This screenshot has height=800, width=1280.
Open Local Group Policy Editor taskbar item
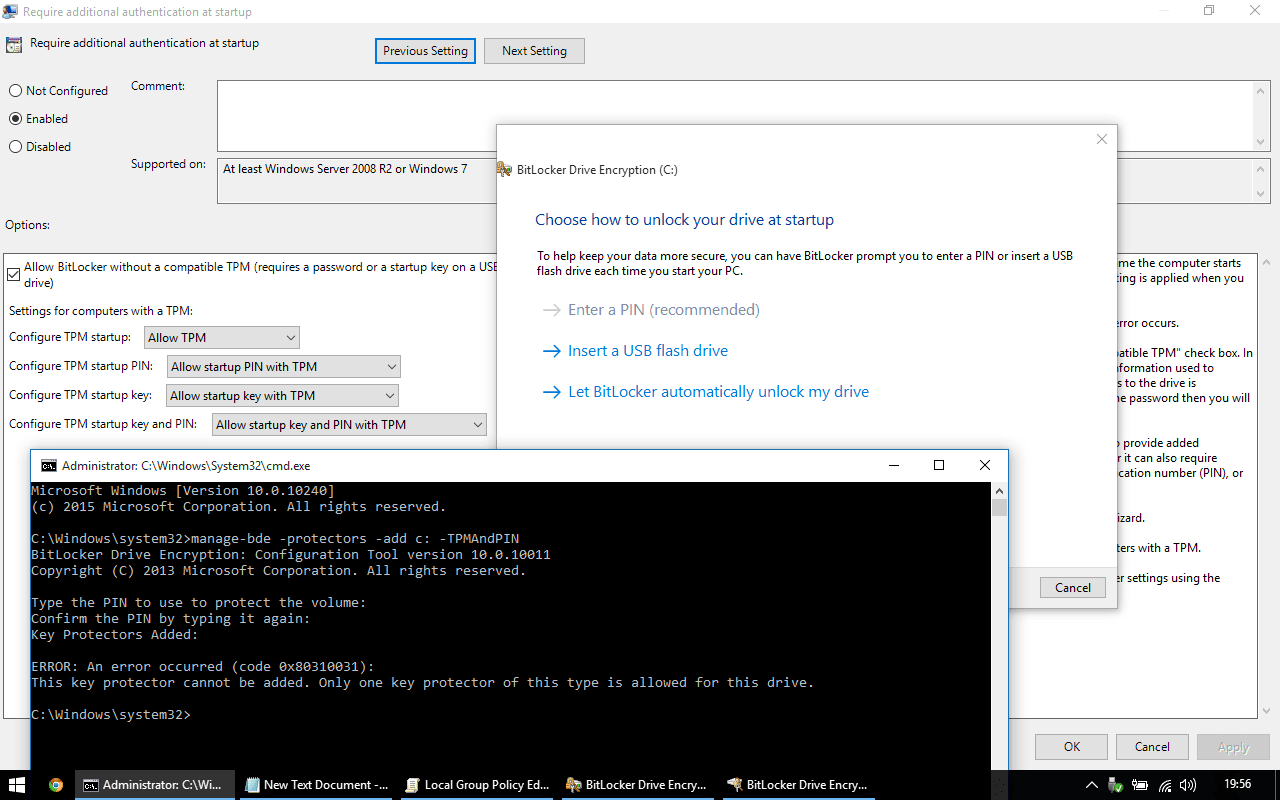[478, 785]
